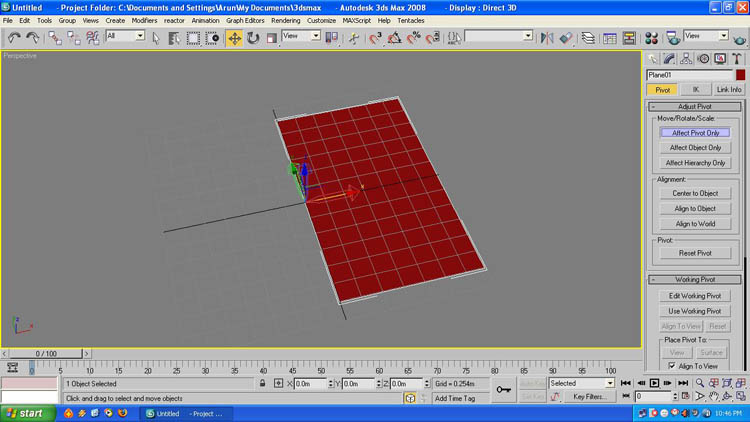Switch to the Link Info tab
750x422 pixels.
tap(728, 90)
